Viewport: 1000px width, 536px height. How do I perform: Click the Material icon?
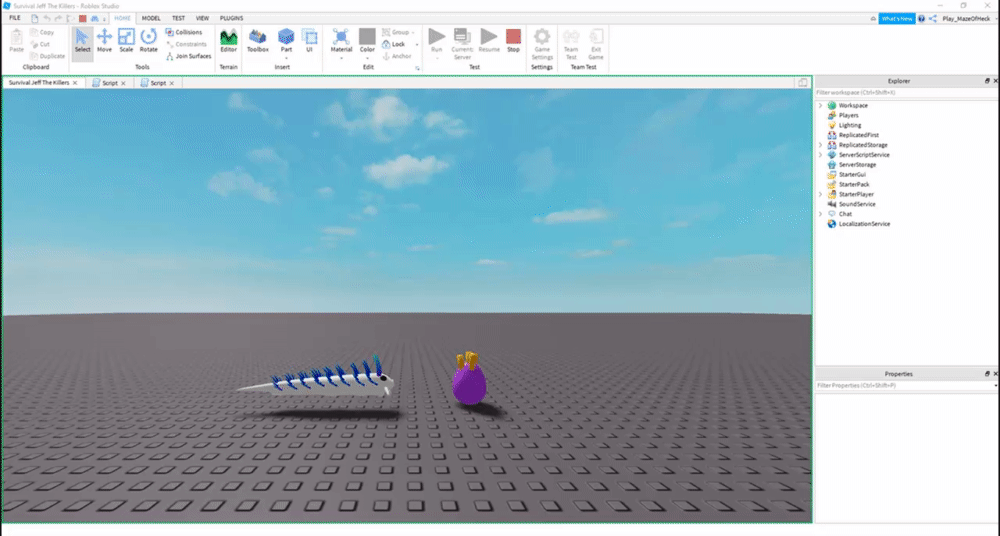click(x=341, y=37)
